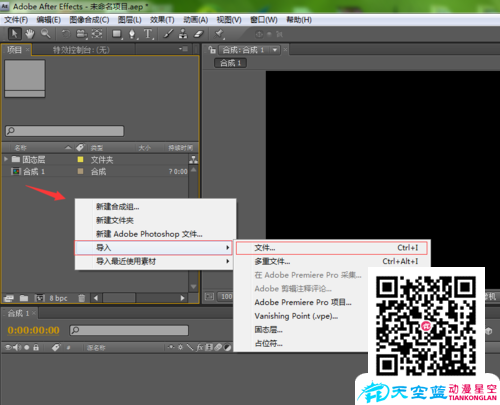Select the Pan Behind tool
The width and height of the screenshot is (500, 405).
tap(97, 34)
